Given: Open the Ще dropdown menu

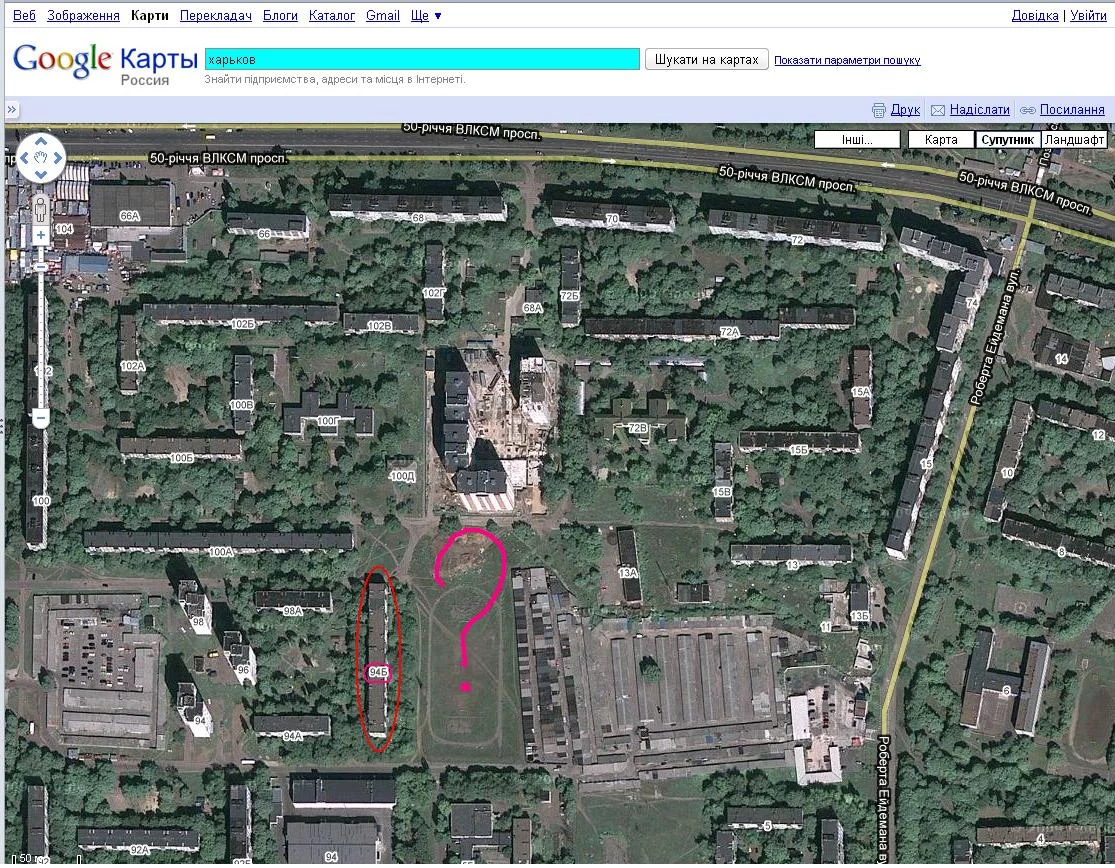Looking at the screenshot, I should [426, 16].
